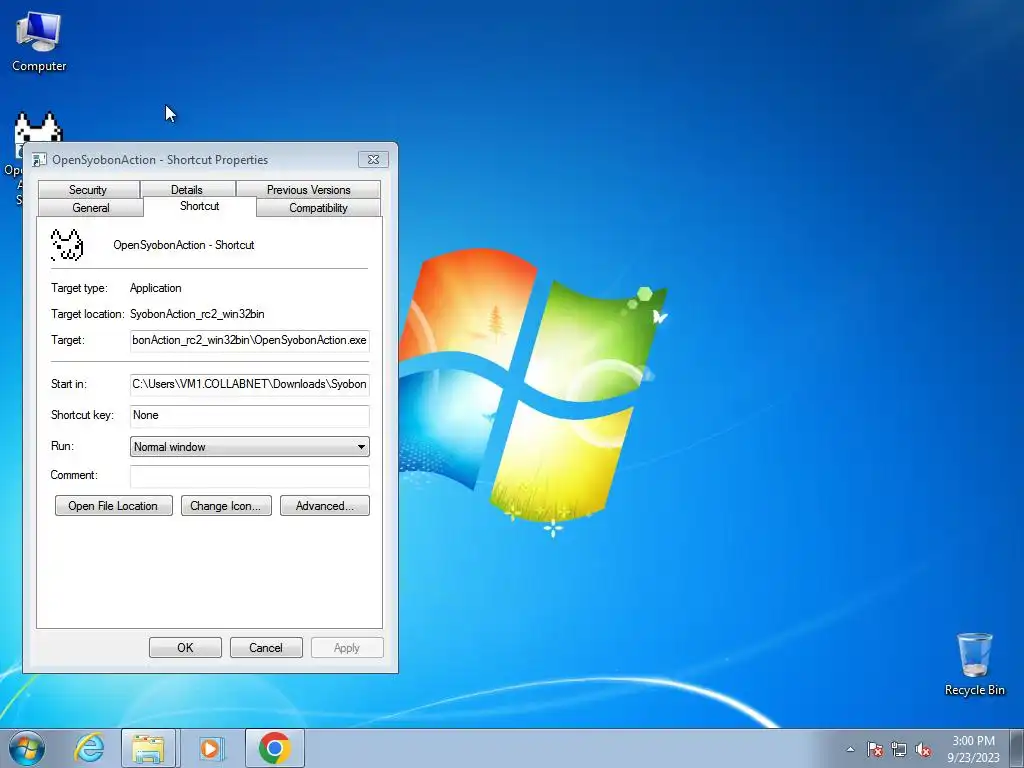Switch to the Details tab
1024x768 pixels.
coord(187,189)
